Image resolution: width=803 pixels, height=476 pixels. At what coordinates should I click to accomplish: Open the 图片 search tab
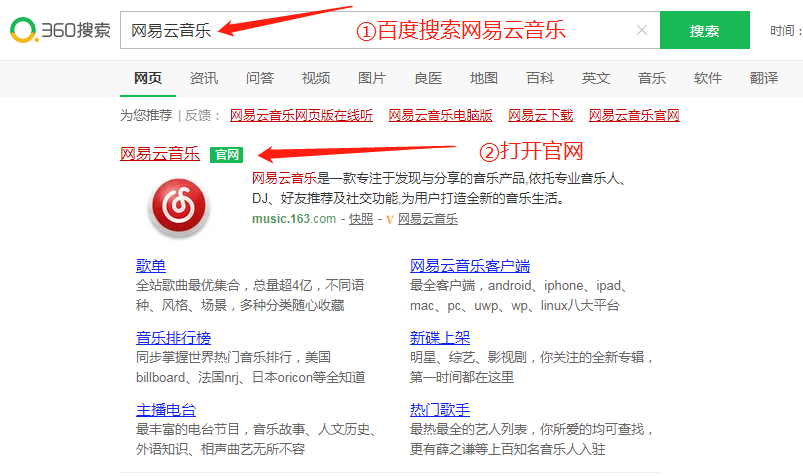tap(372, 78)
